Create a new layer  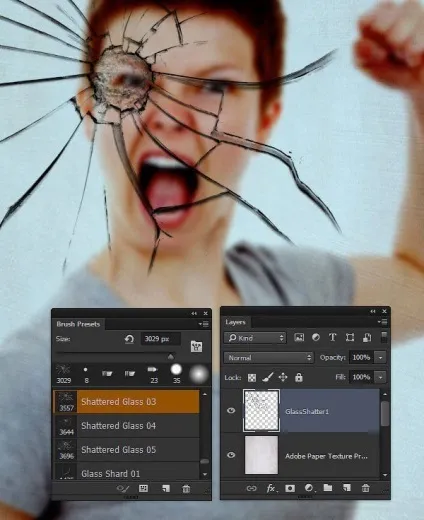point(347,488)
